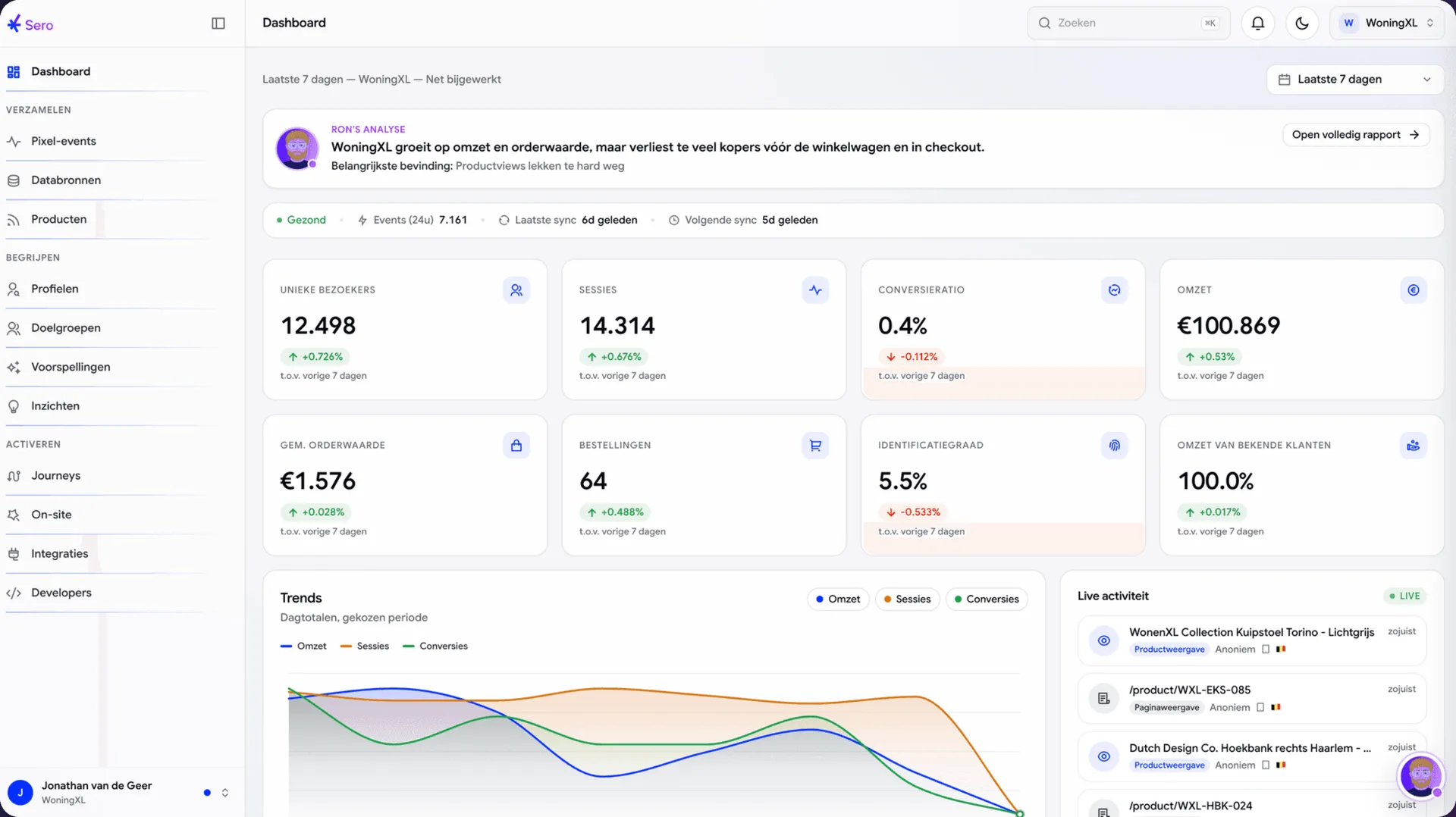This screenshot has height=817, width=1456.
Task: Click the Gezond status indicator
Action: tap(301, 220)
